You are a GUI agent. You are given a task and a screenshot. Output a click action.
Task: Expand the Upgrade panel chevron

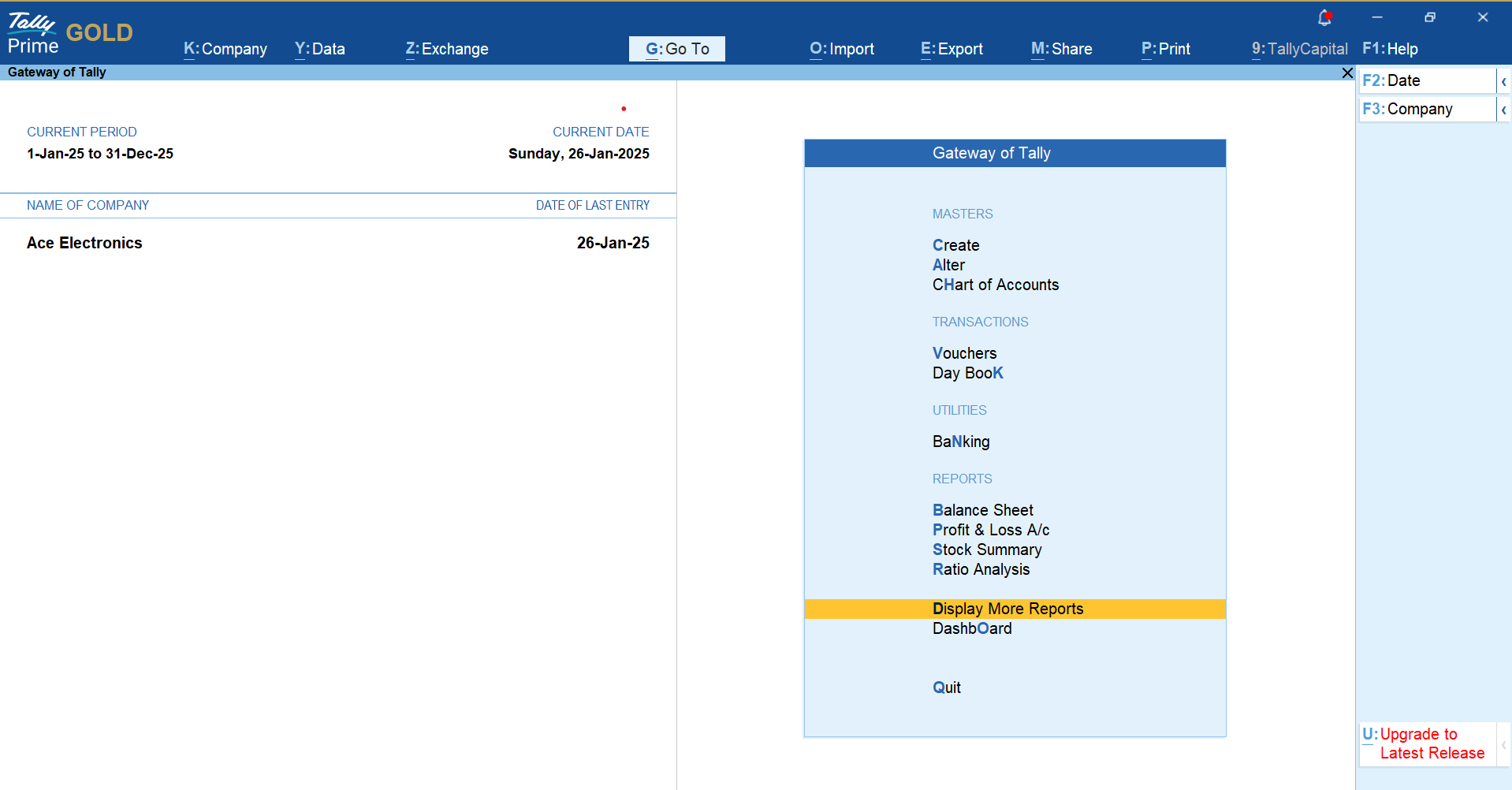click(x=1503, y=744)
